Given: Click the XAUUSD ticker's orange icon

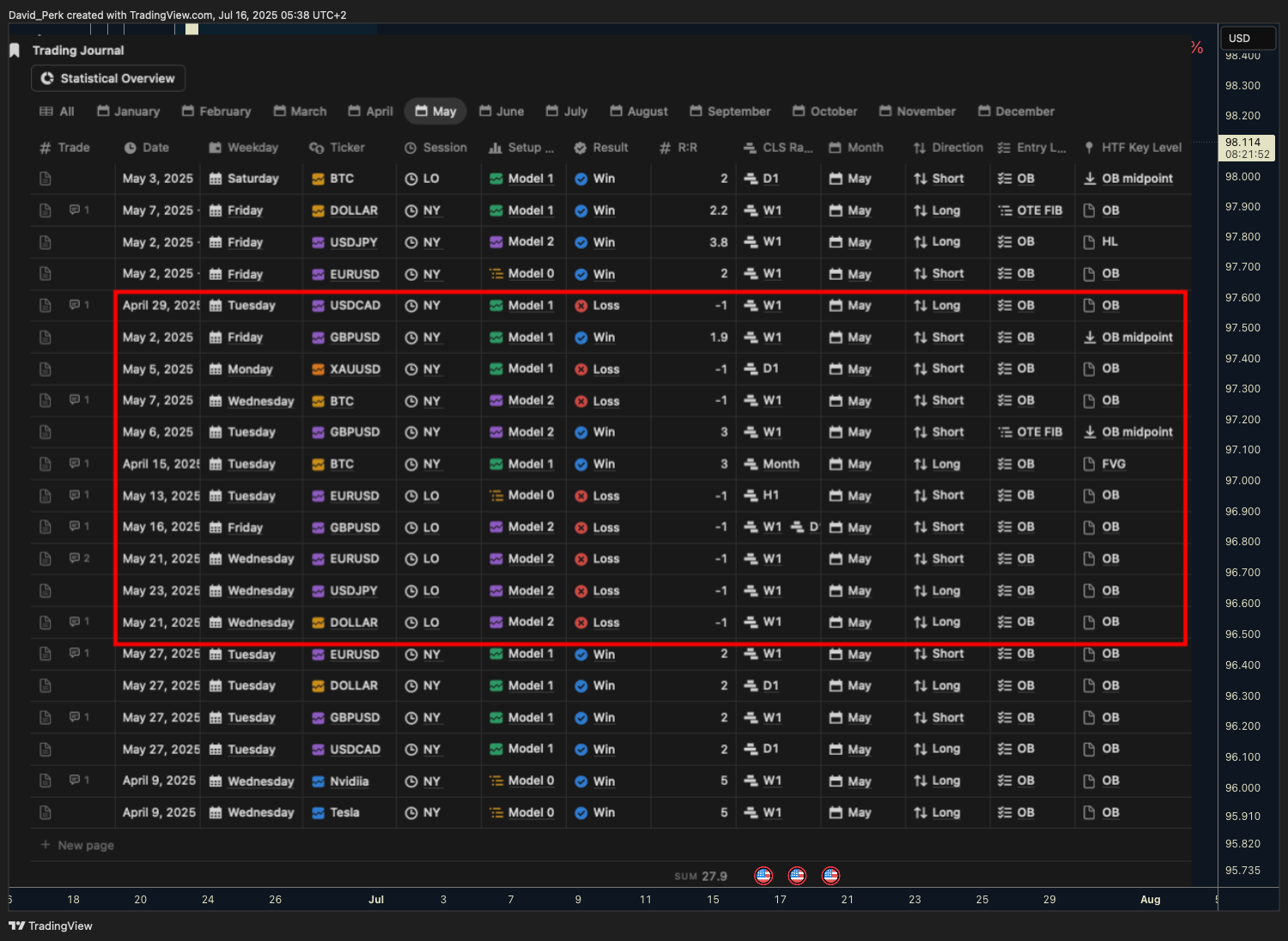Looking at the screenshot, I should click(x=318, y=369).
